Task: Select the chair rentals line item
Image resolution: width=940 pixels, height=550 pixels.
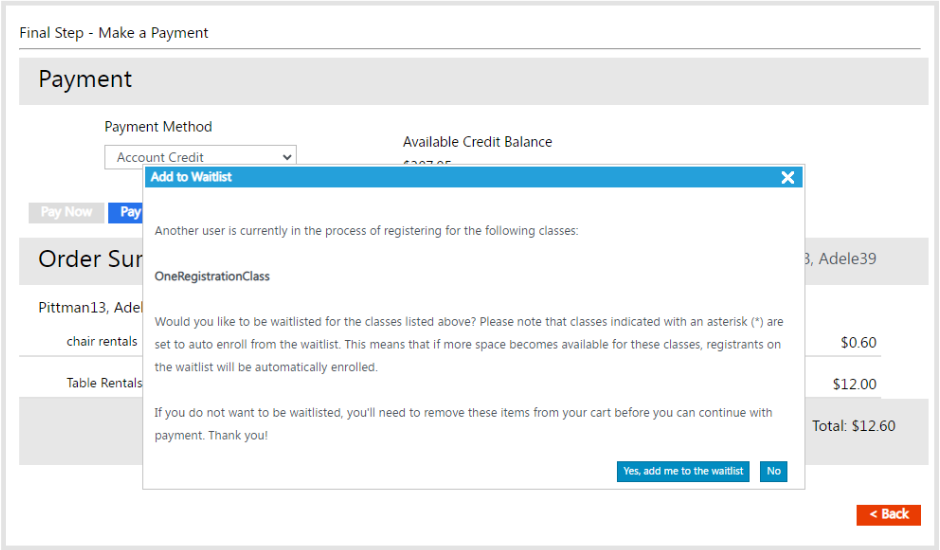Action: (x=102, y=342)
